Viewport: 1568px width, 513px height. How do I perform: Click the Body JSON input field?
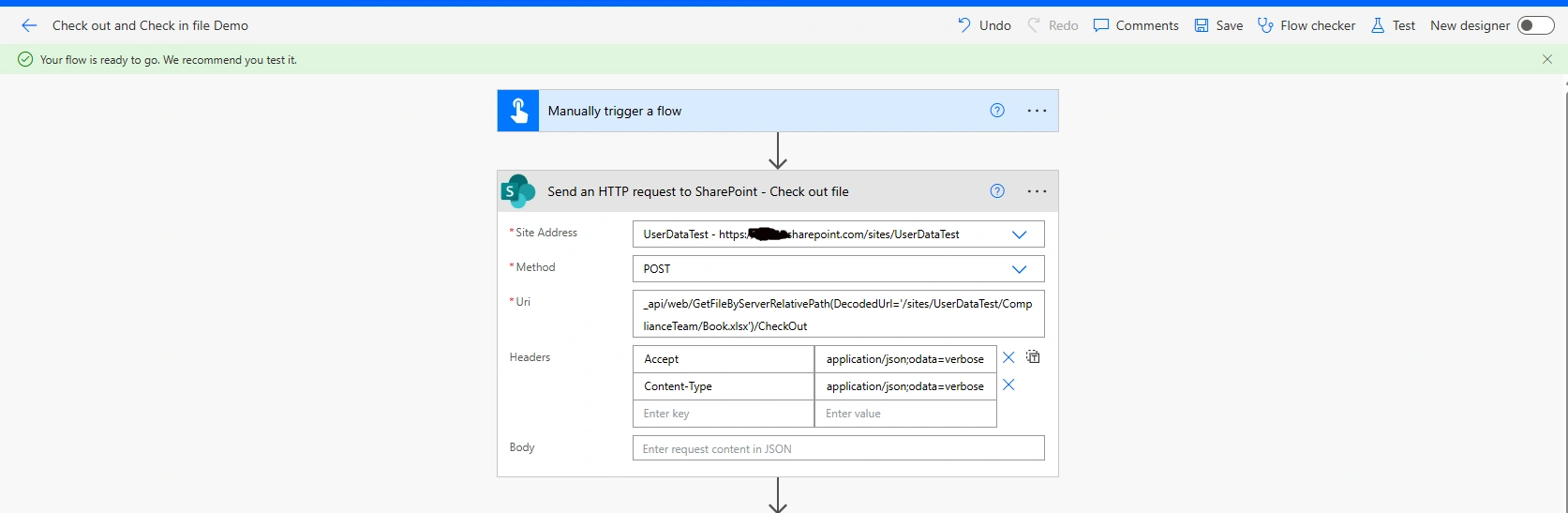(x=838, y=448)
